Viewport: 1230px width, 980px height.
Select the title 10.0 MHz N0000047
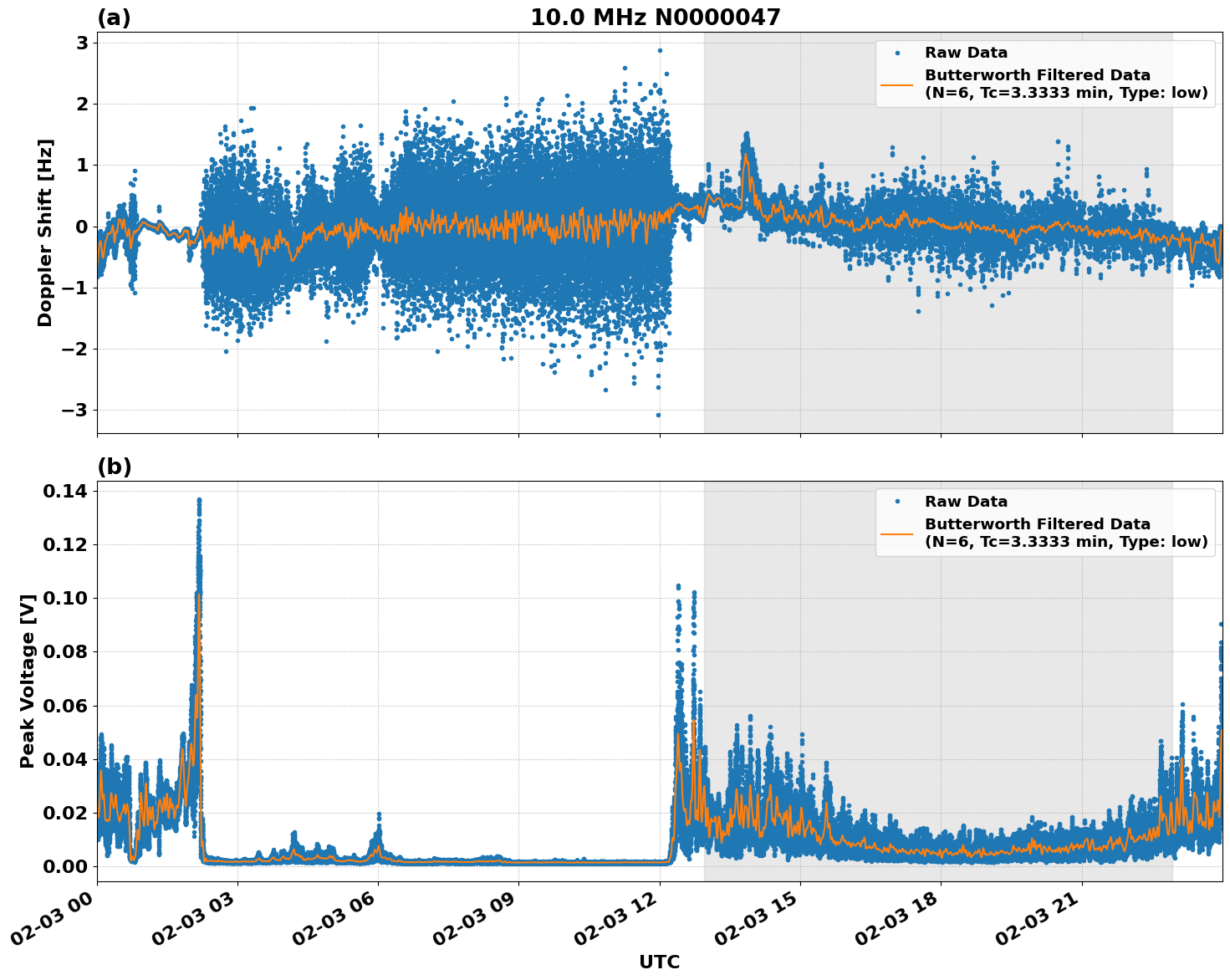point(656,15)
